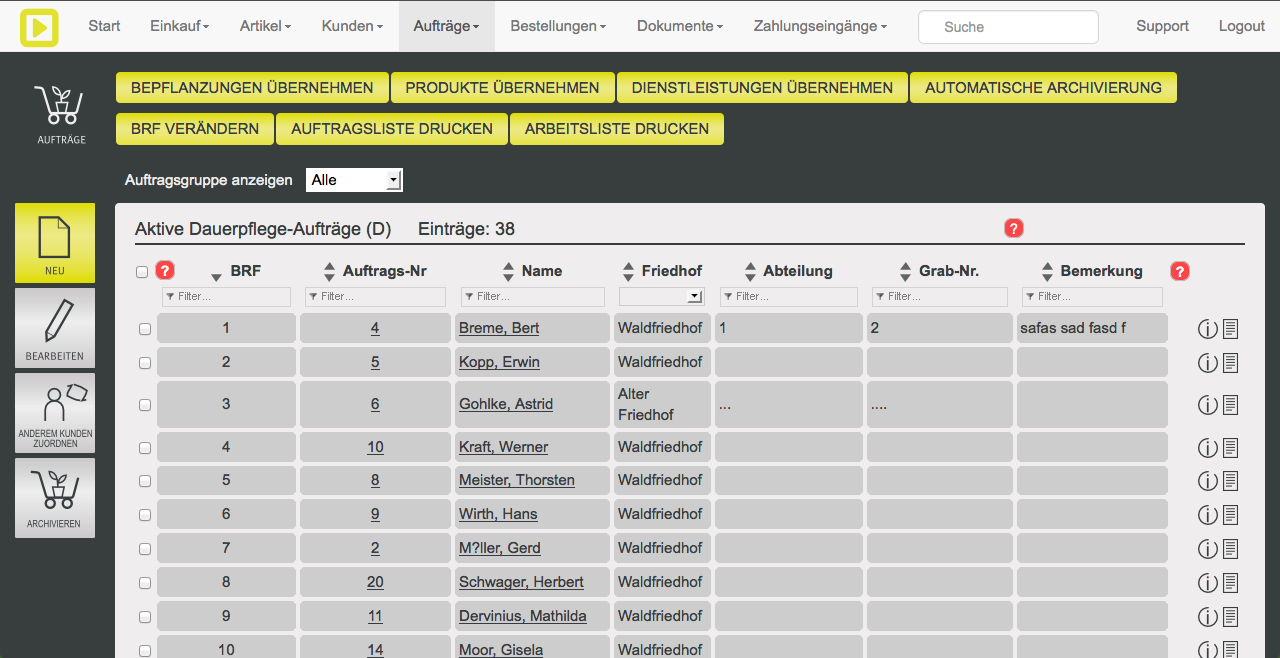The image size is (1280, 658).
Task: Click the yellow play logo icon
Action: point(39,26)
